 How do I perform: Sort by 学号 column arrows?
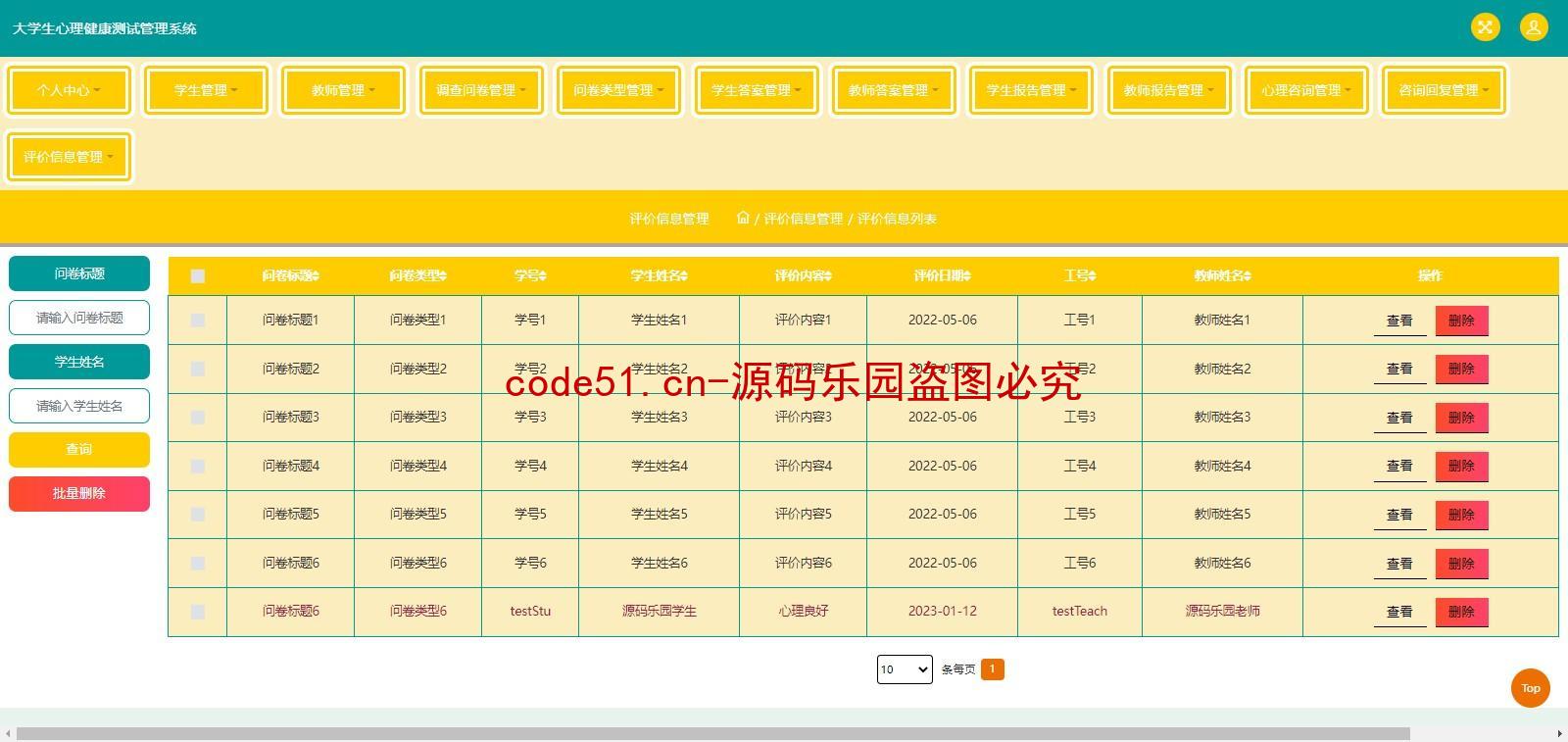coord(543,276)
